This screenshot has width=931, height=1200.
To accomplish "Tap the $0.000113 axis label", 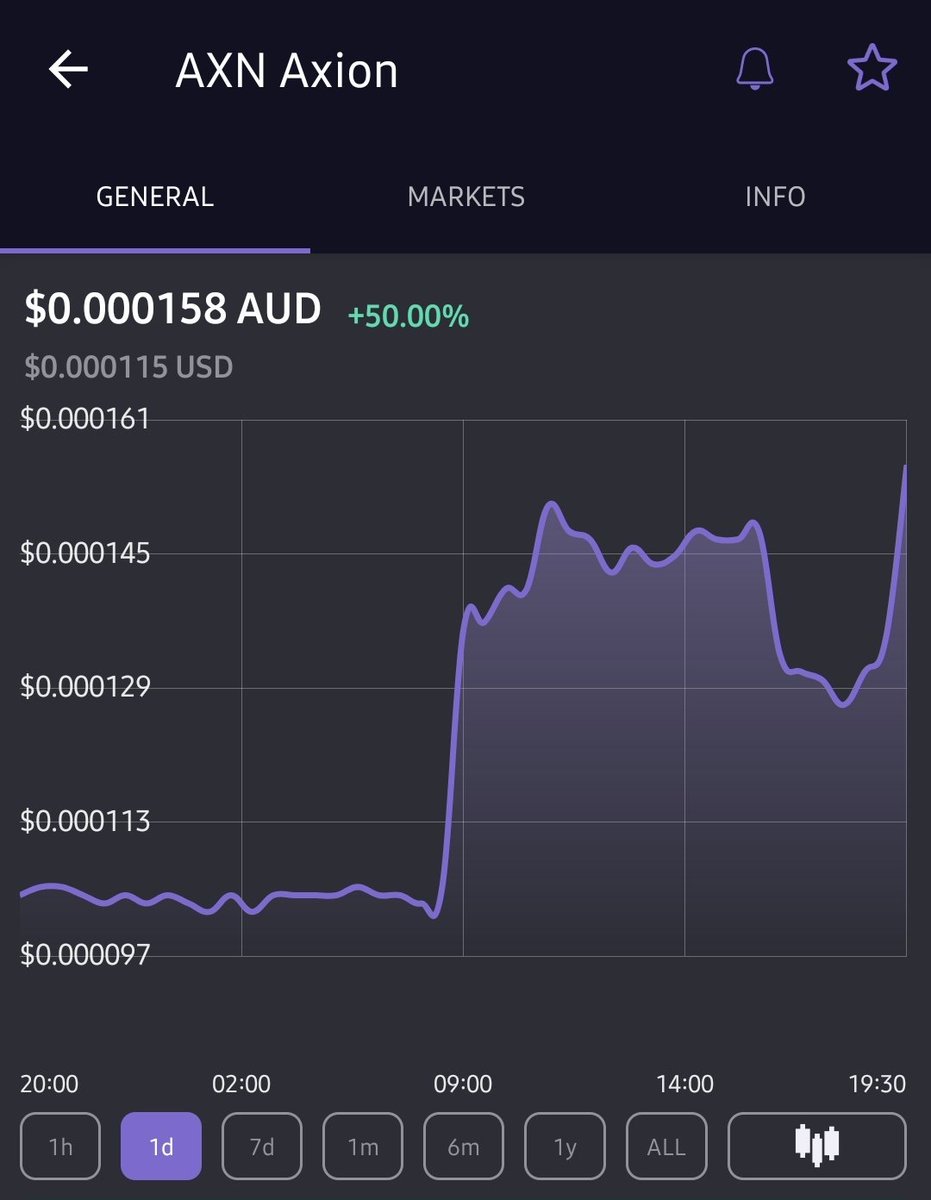I will [x=85, y=820].
